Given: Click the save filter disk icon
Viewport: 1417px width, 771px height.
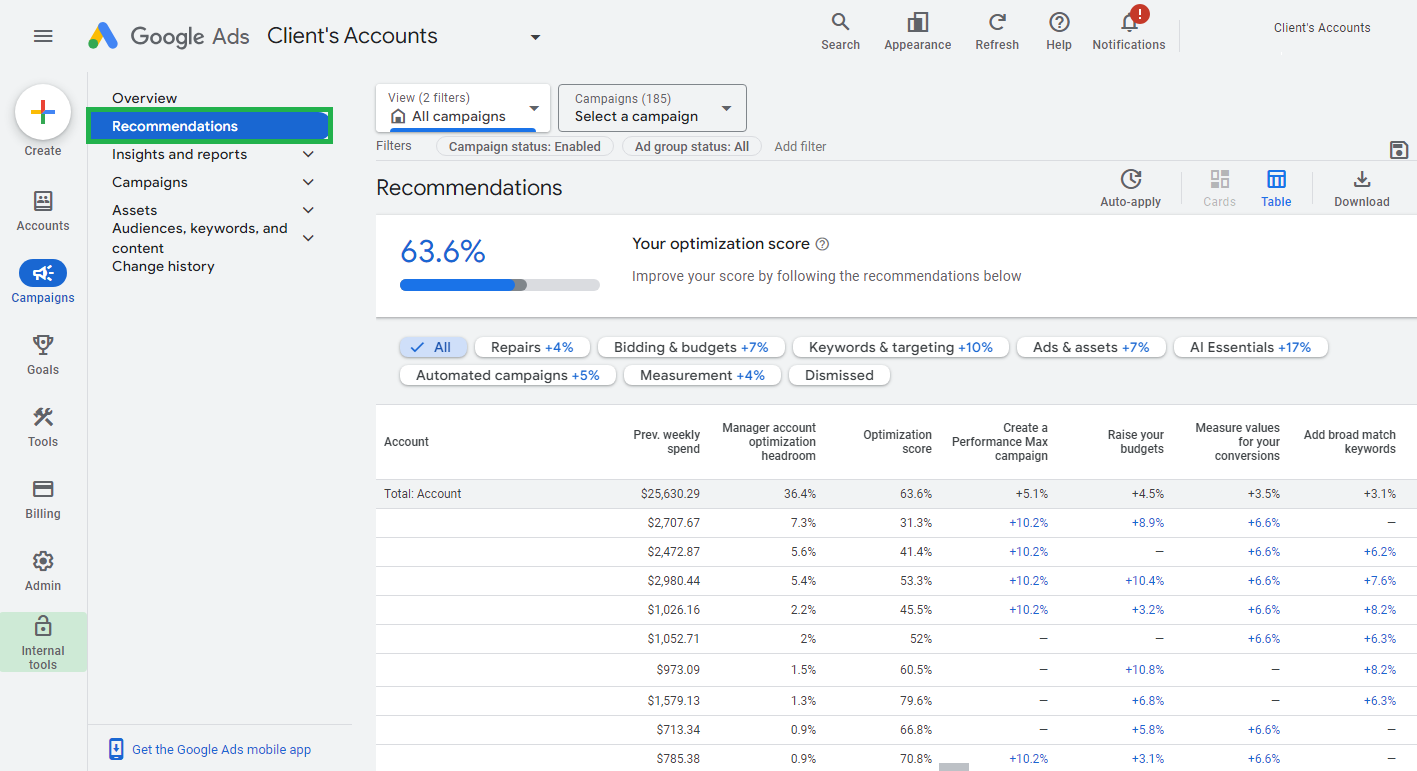Looking at the screenshot, I should 1399,150.
